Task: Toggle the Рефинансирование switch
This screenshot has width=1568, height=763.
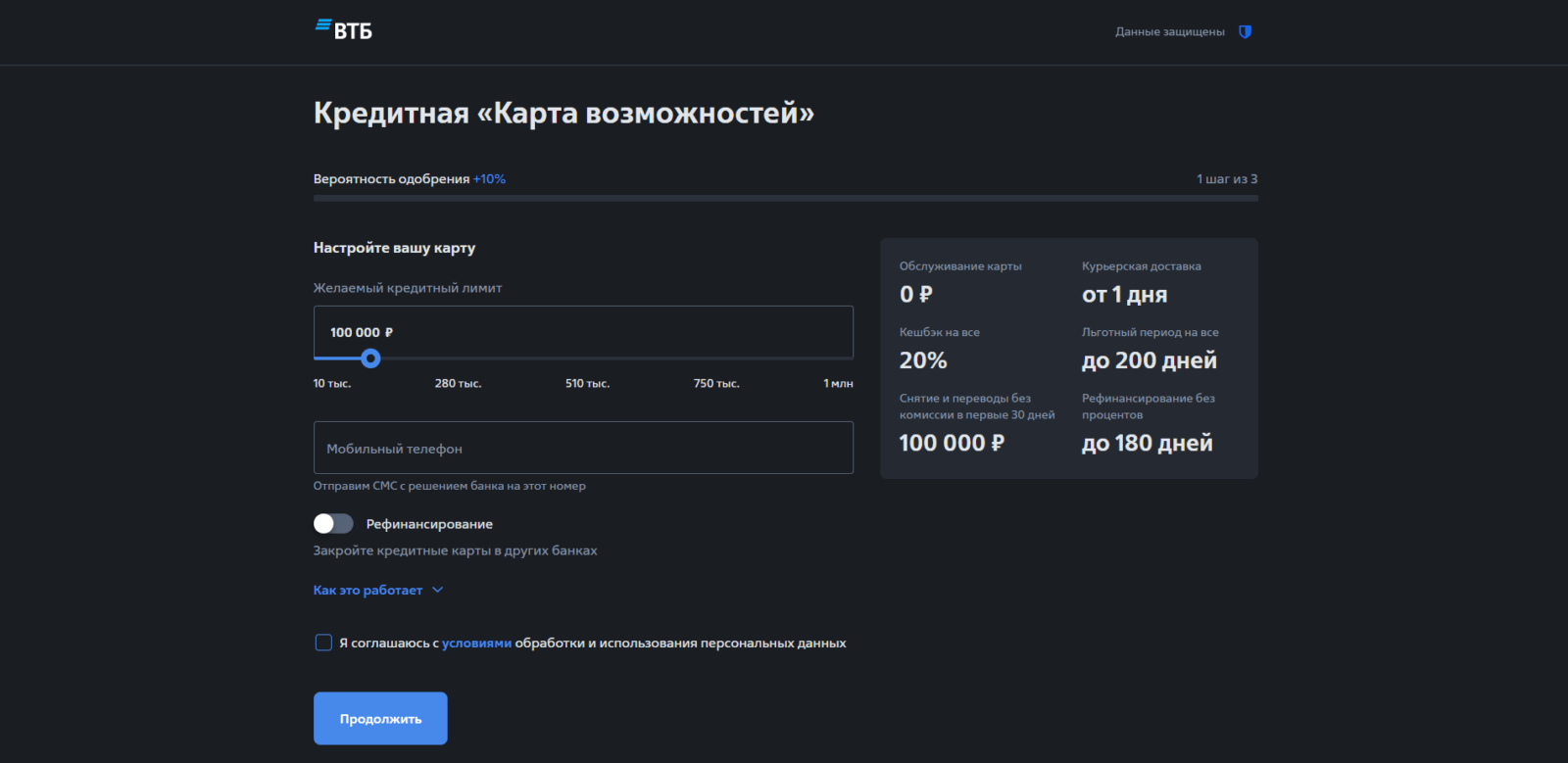Action: point(333,524)
